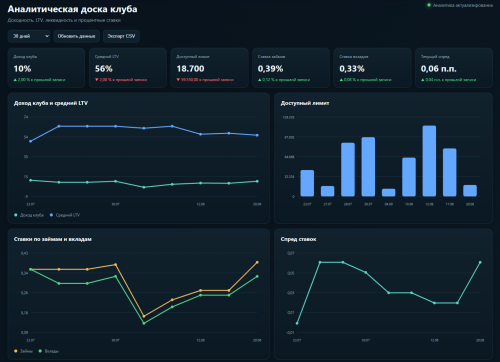Click the shortest bar labeled 04.08

389,193
